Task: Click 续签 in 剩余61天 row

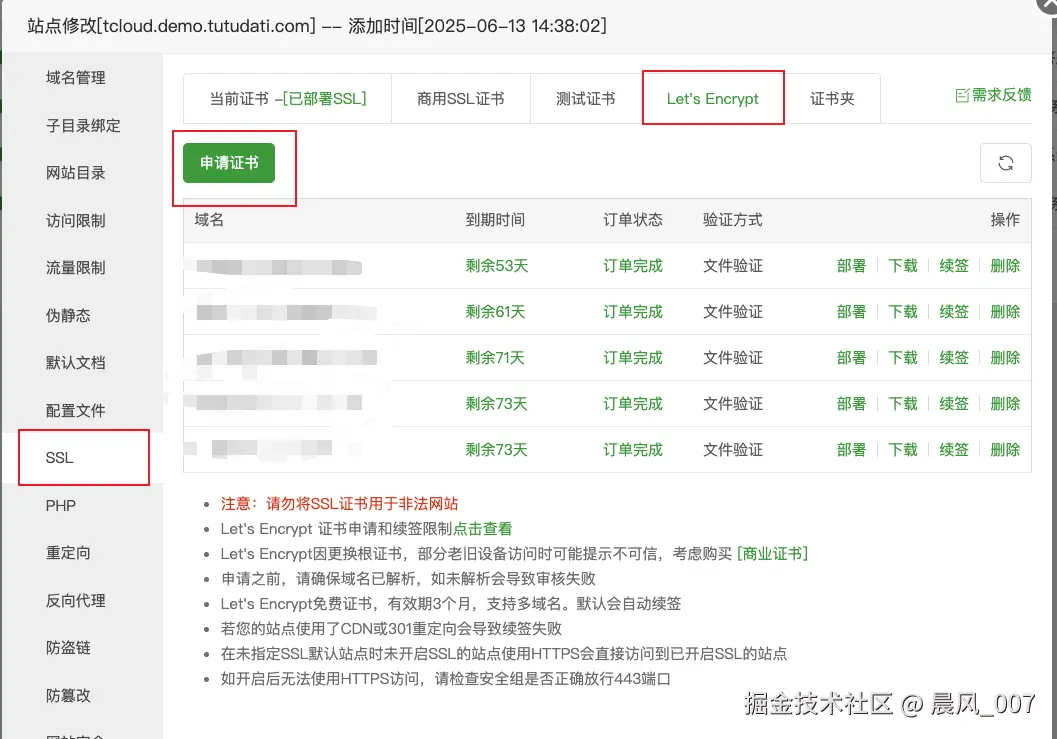Action: (x=954, y=312)
